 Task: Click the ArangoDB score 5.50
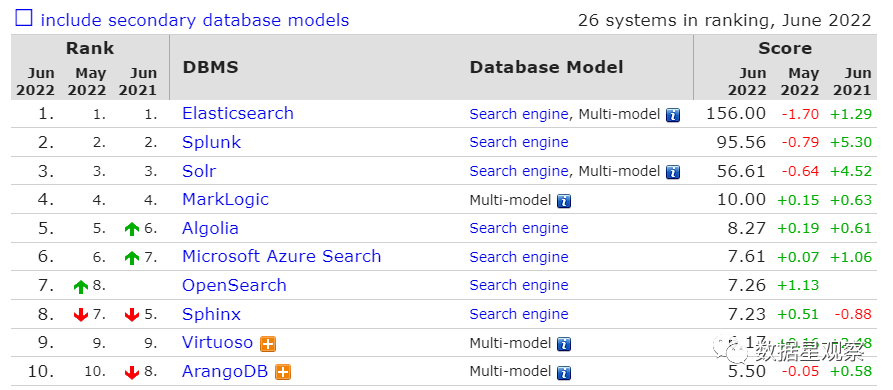coord(746,372)
